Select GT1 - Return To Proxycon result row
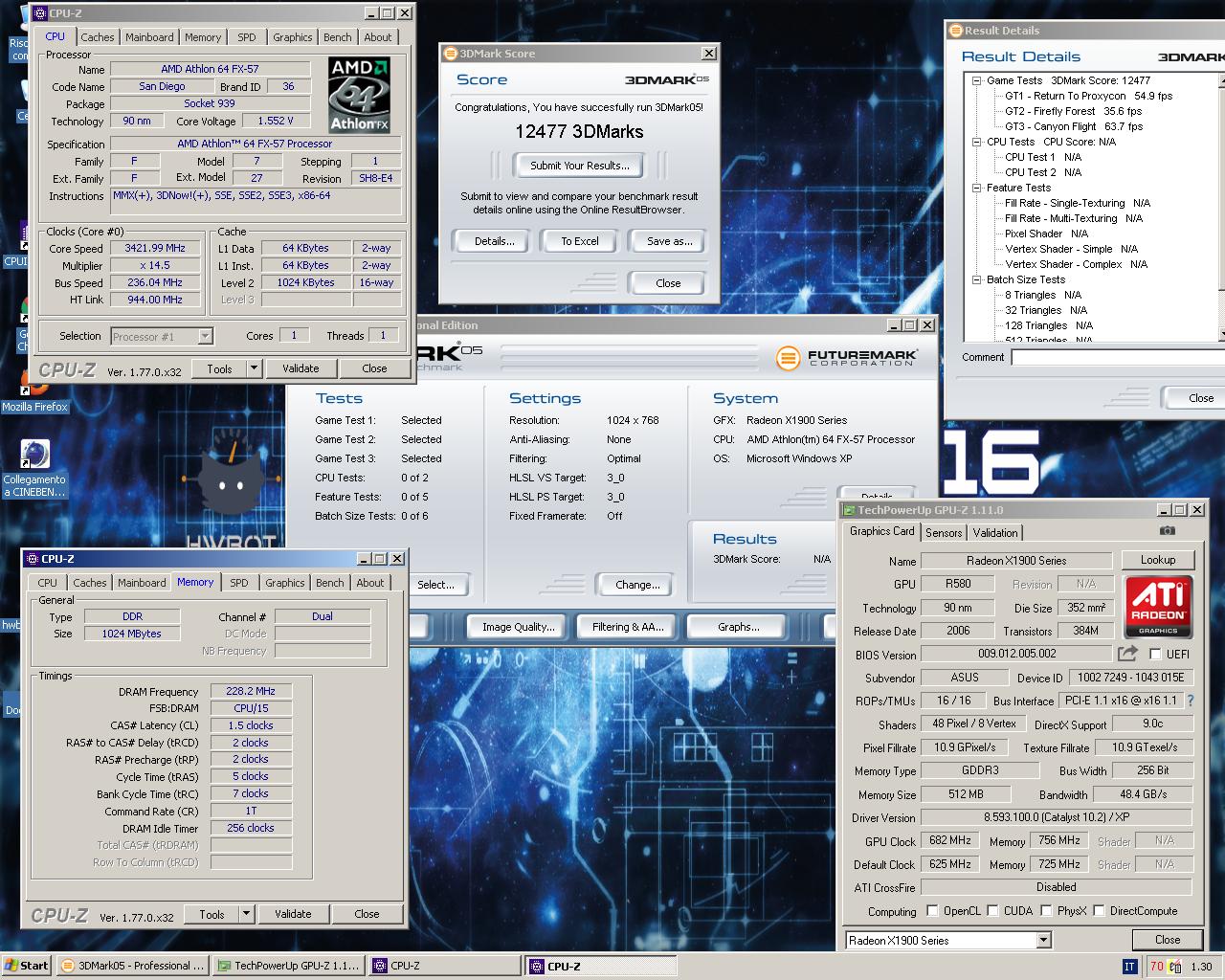 tap(1088, 96)
